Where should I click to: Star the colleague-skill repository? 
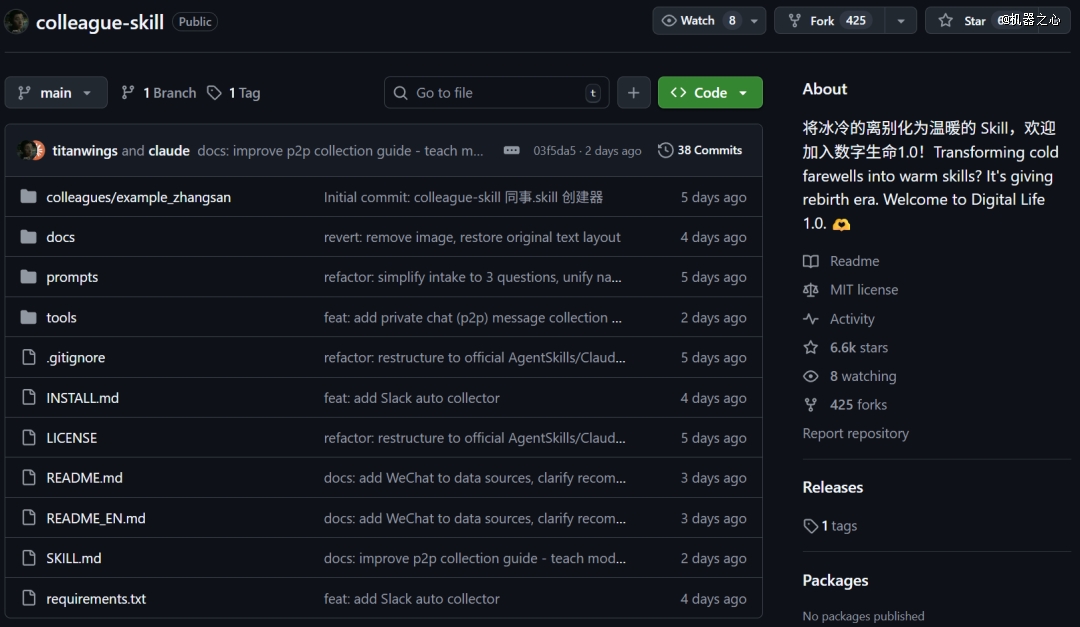pyautogui.click(x=962, y=21)
